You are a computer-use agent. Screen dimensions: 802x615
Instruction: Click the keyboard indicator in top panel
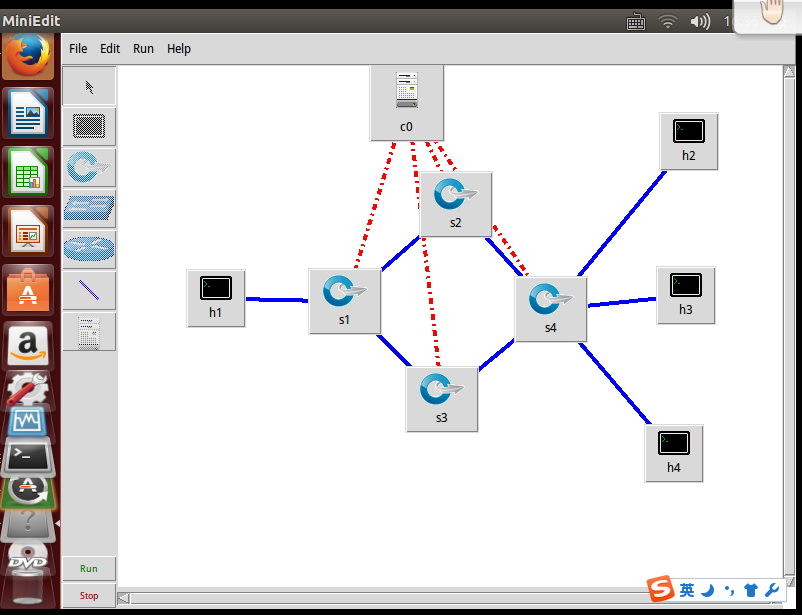pos(636,22)
